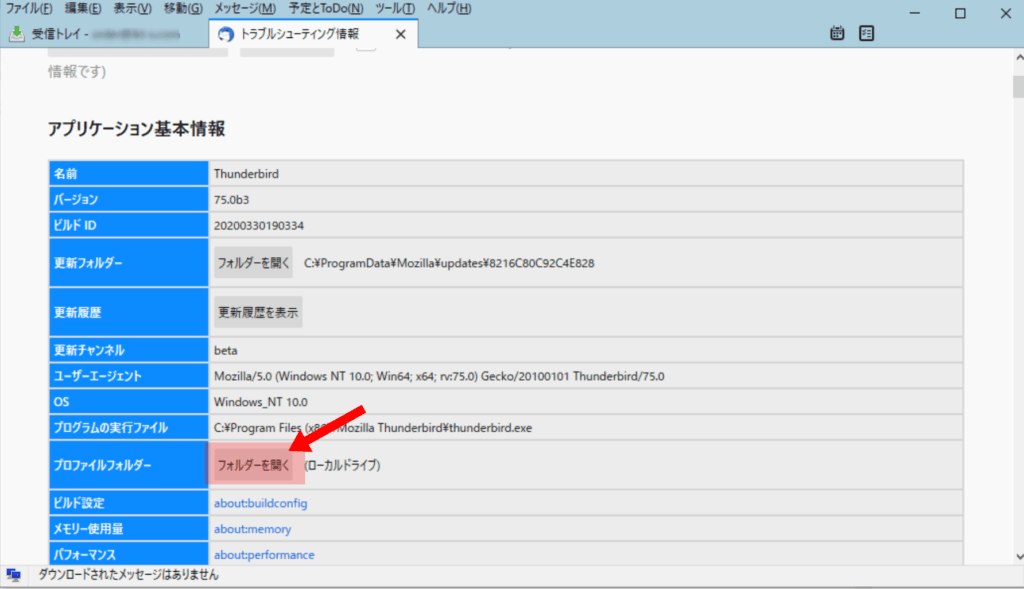Open the tasks tab icon
Screen dimensions: 1024x589
[x=866, y=33]
